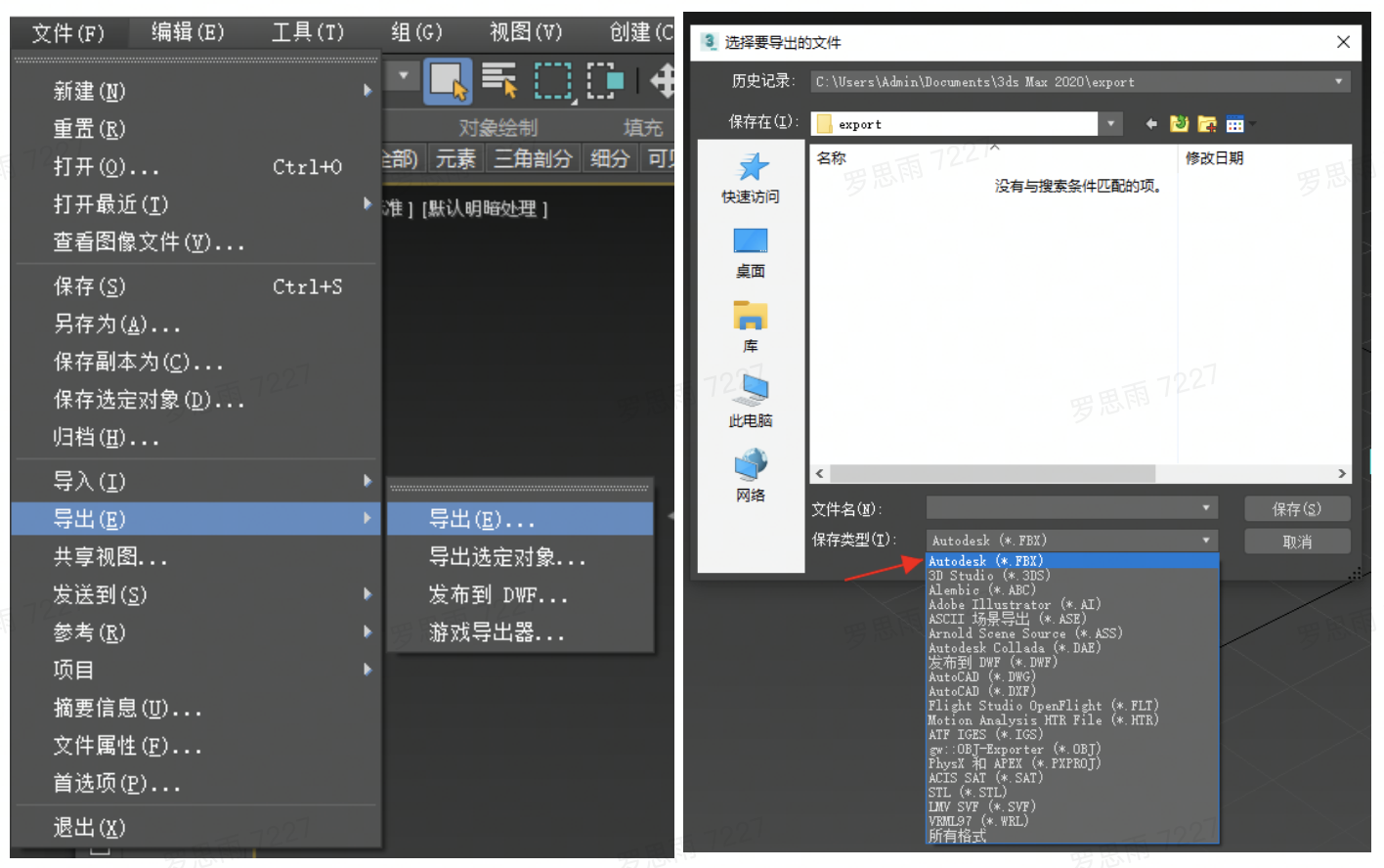Create a new folder in the export dialog

point(1206,123)
